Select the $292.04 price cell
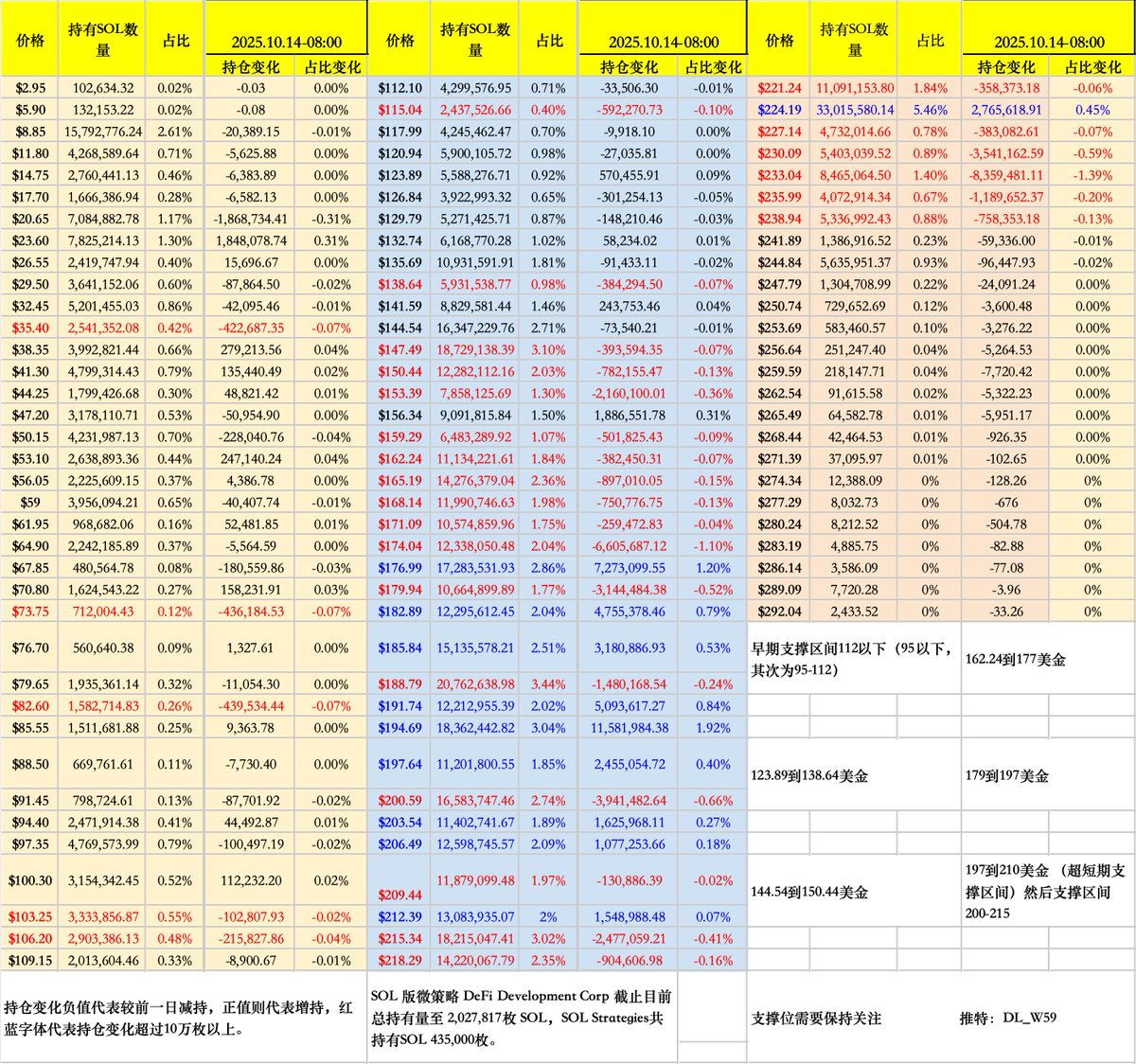Screen dimensions: 1136x1064 click(779, 611)
